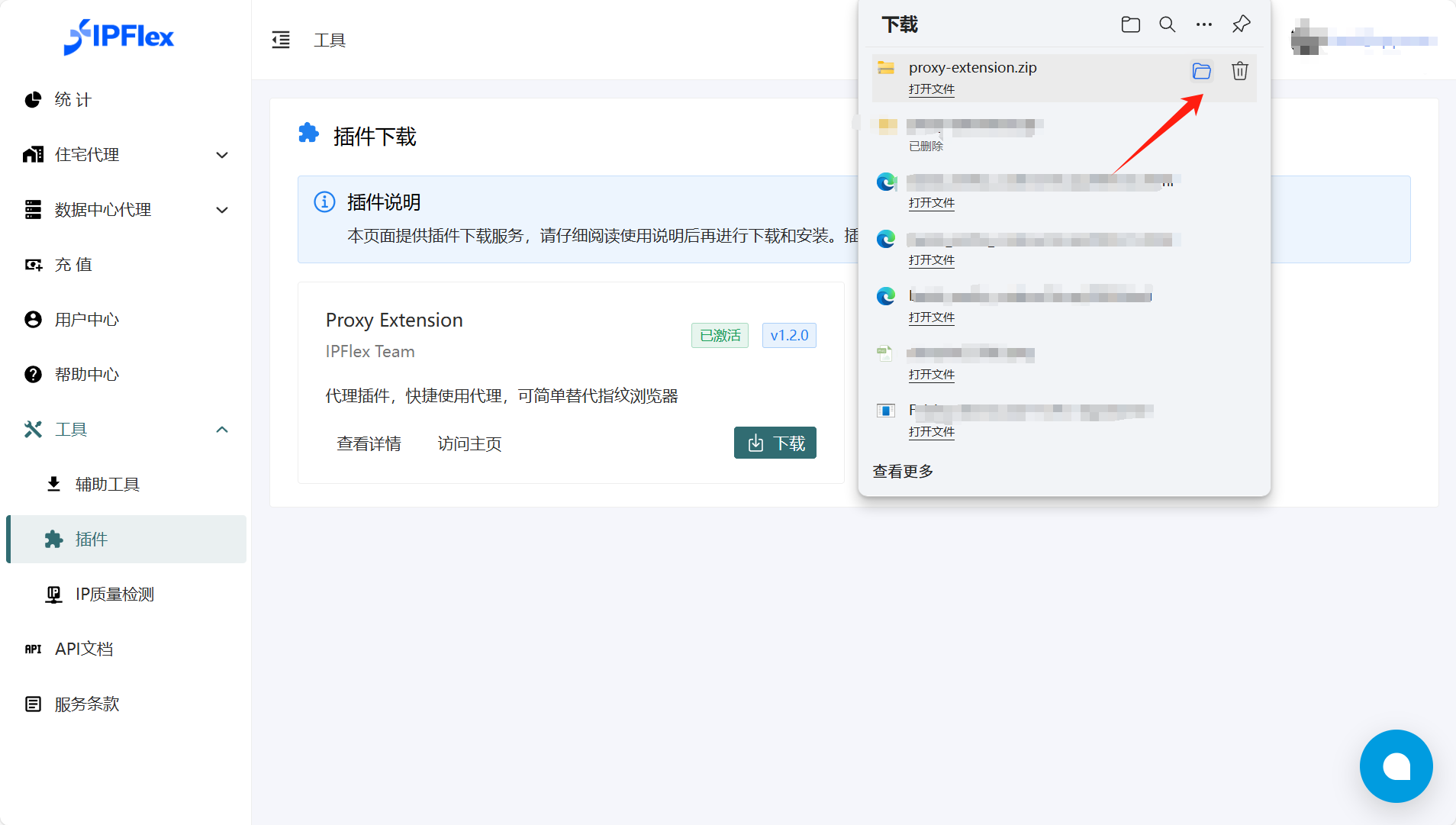Click the 下载 button for Proxy Extension

(775, 443)
